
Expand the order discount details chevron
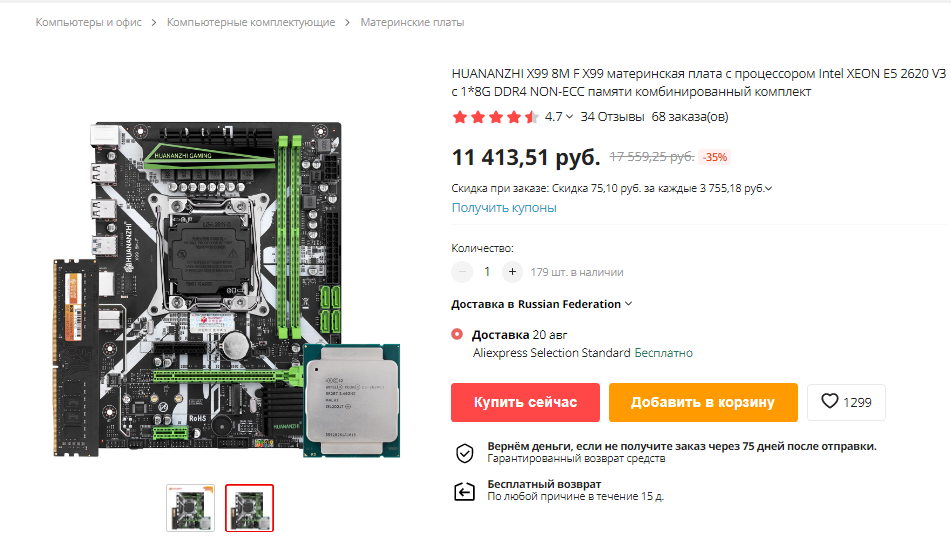pos(768,189)
